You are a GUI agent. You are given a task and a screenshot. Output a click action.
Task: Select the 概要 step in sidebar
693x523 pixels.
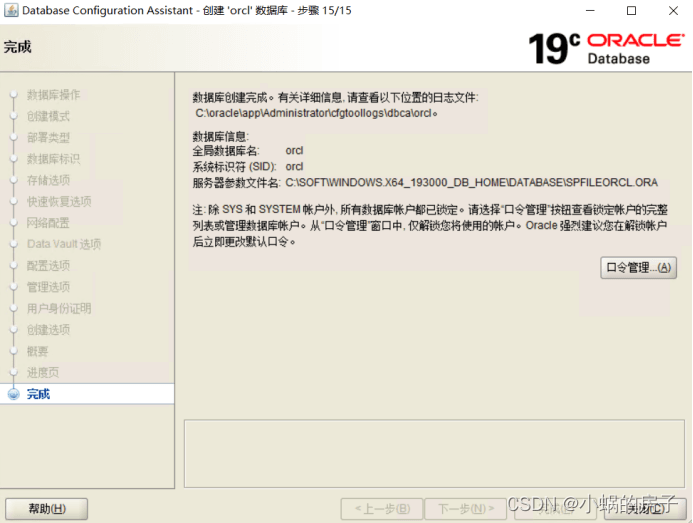[38, 351]
